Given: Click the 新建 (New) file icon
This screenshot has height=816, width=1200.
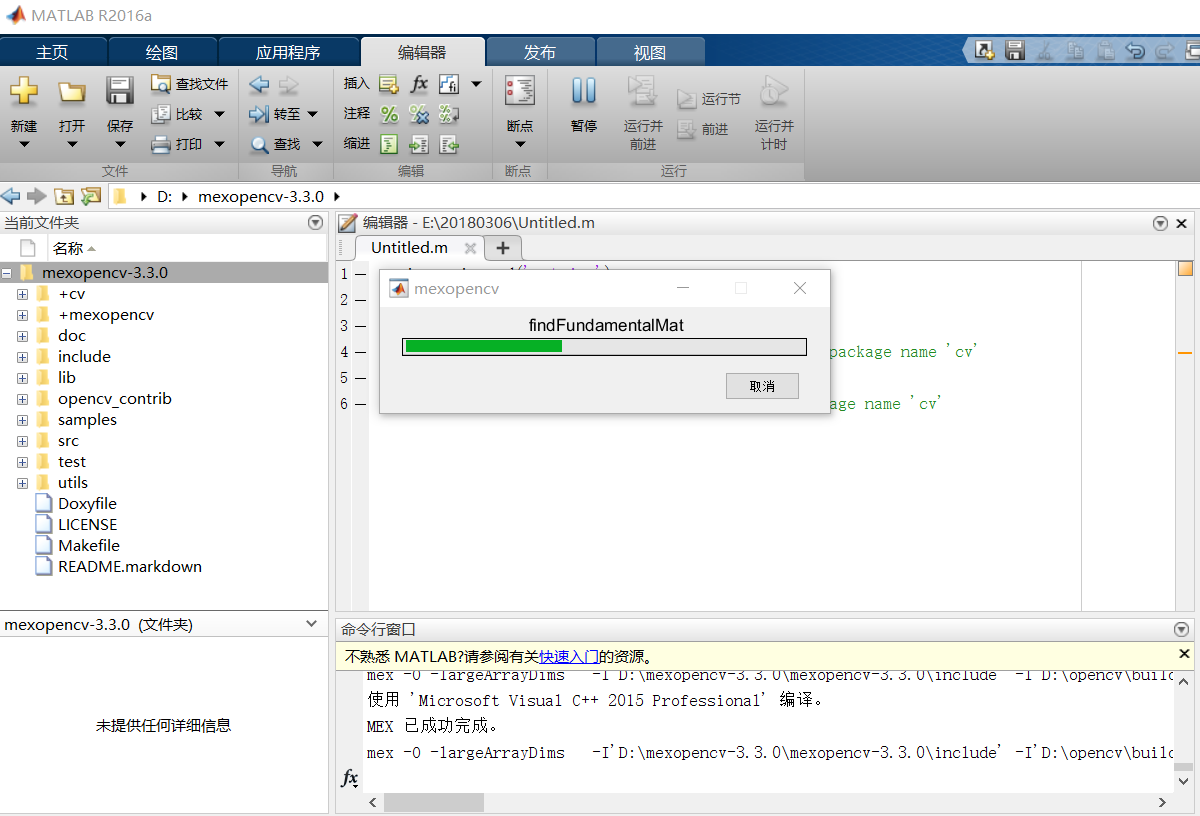Looking at the screenshot, I should tap(24, 92).
